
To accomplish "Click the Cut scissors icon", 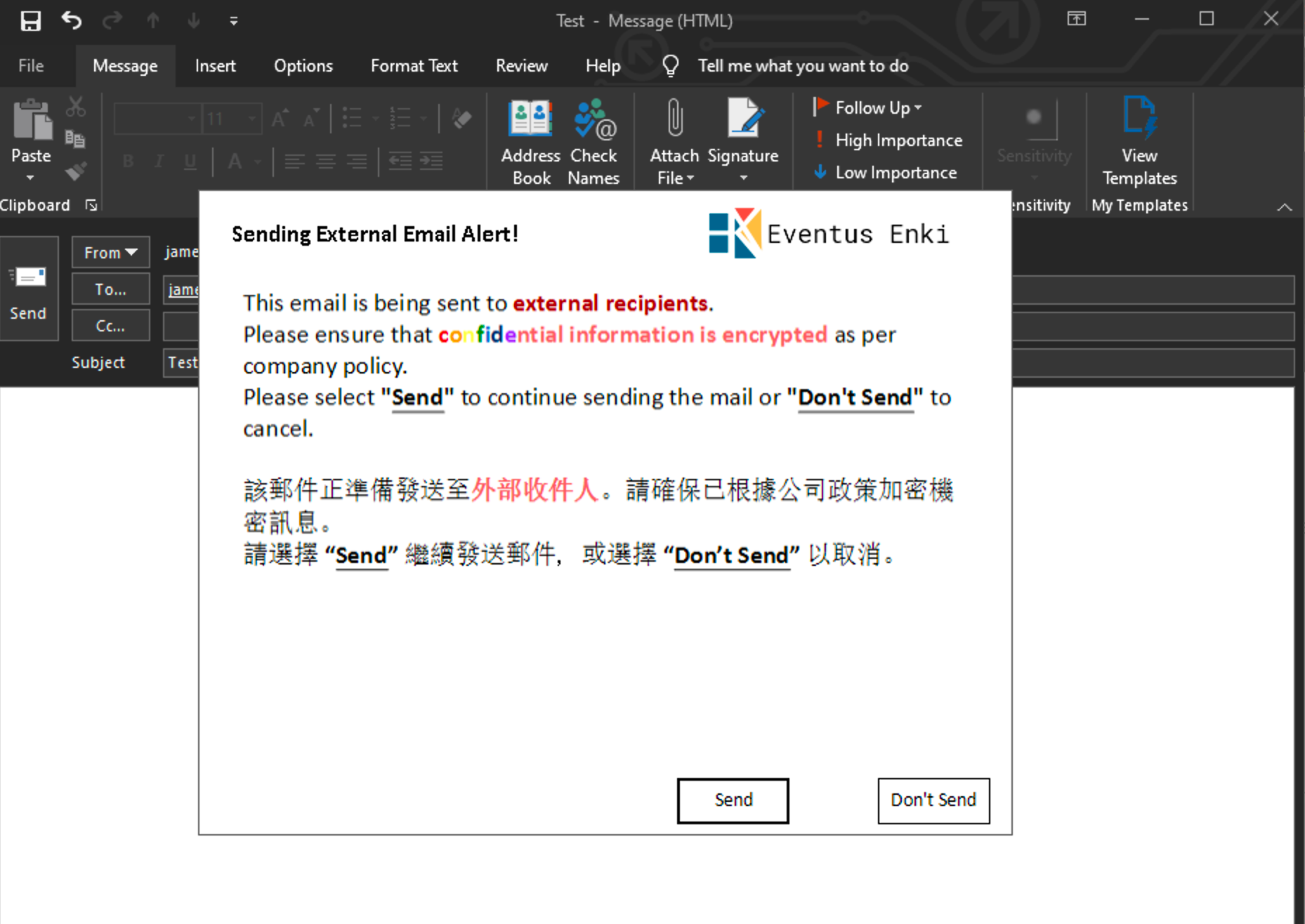I will 75,107.
